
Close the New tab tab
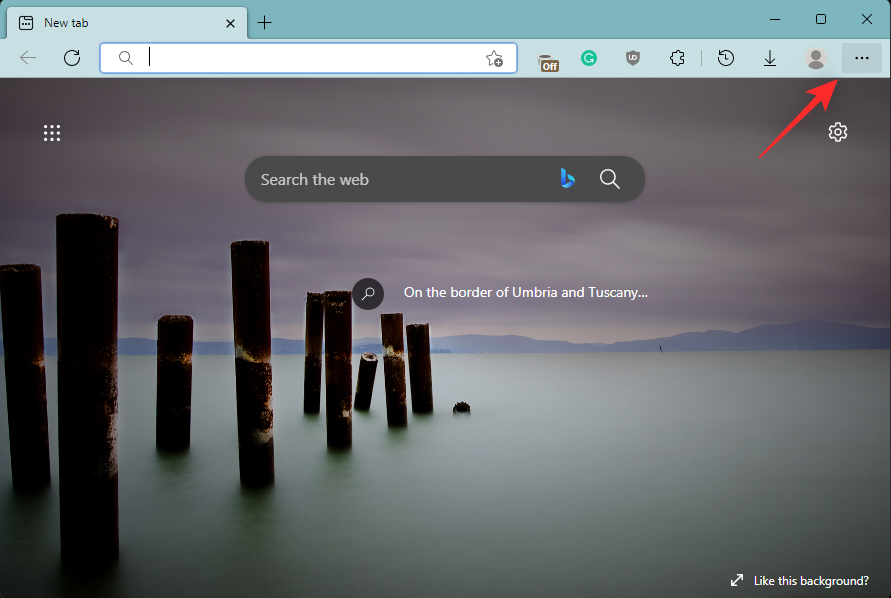click(x=230, y=22)
